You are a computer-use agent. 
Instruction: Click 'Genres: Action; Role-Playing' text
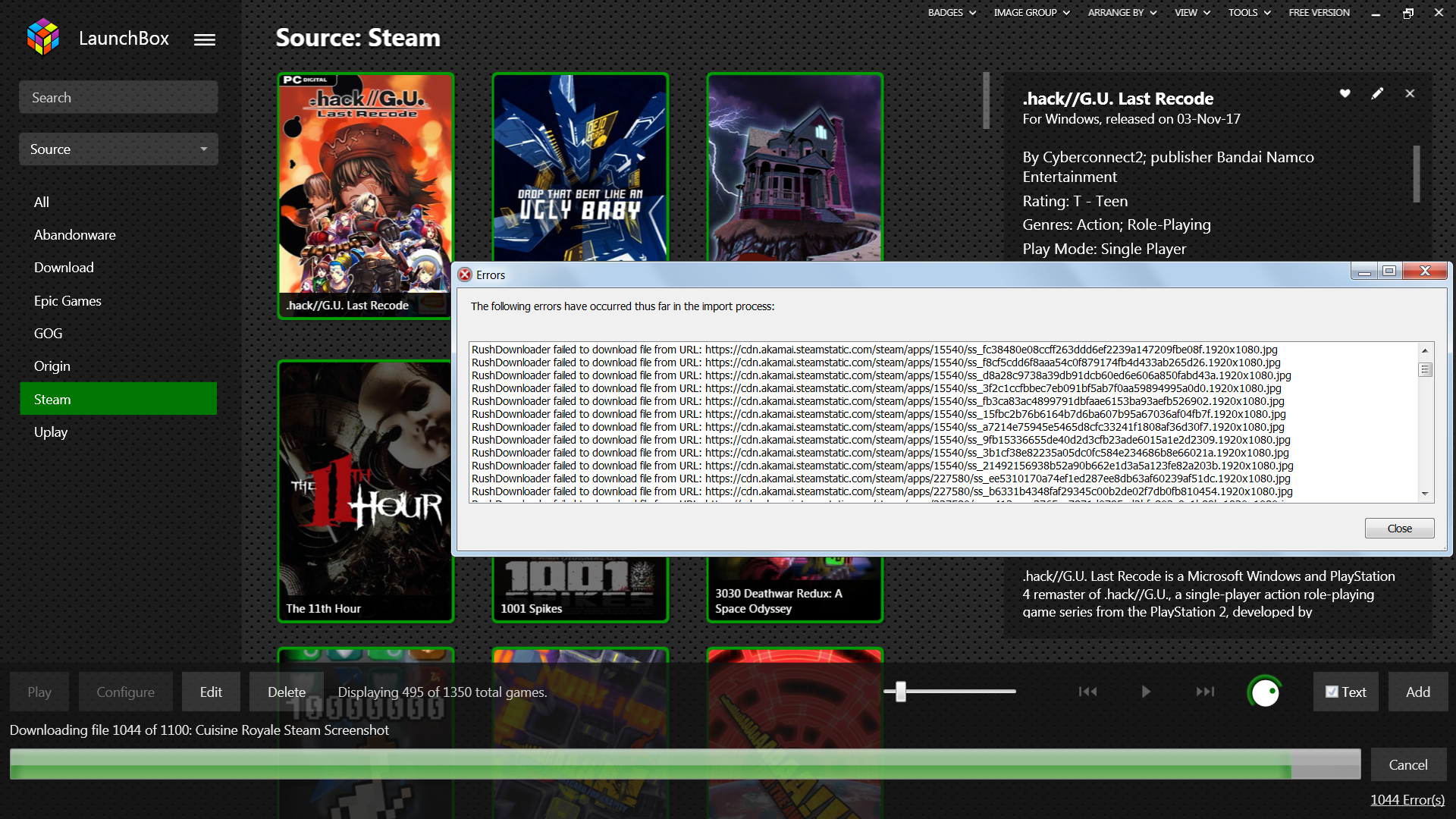click(1116, 224)
